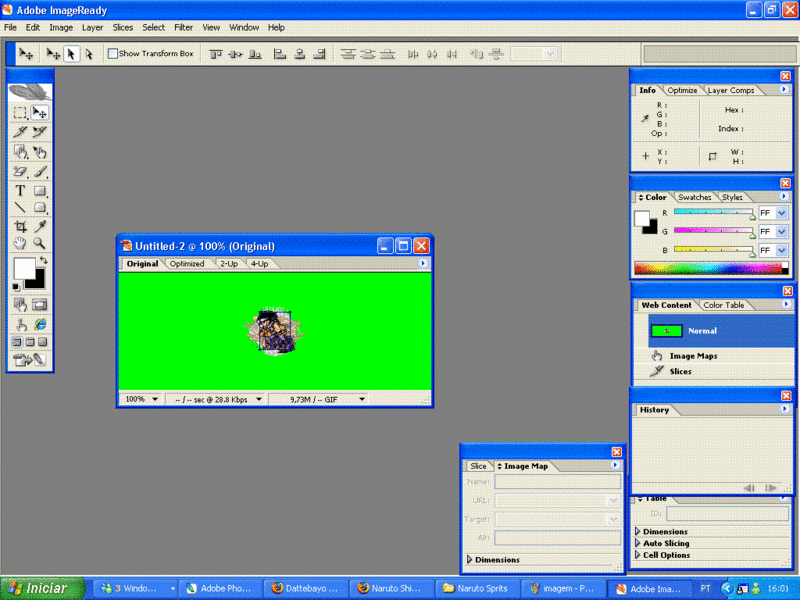Switch to full screen mode with menu bar
The width and height of the screenshot is (800, 600).
[x=30, y=342]
